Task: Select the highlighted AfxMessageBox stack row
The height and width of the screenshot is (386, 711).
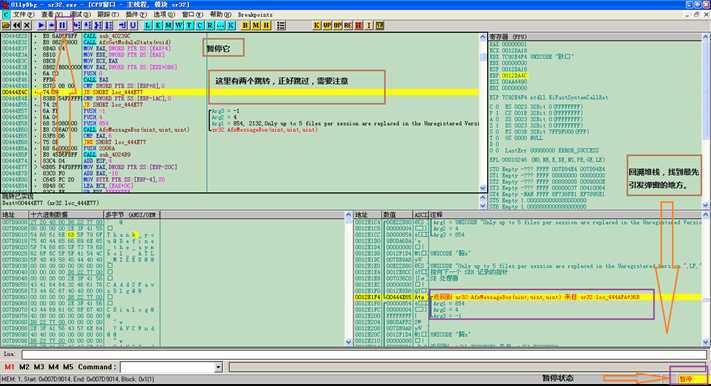Action: click(x=527, y=297)
